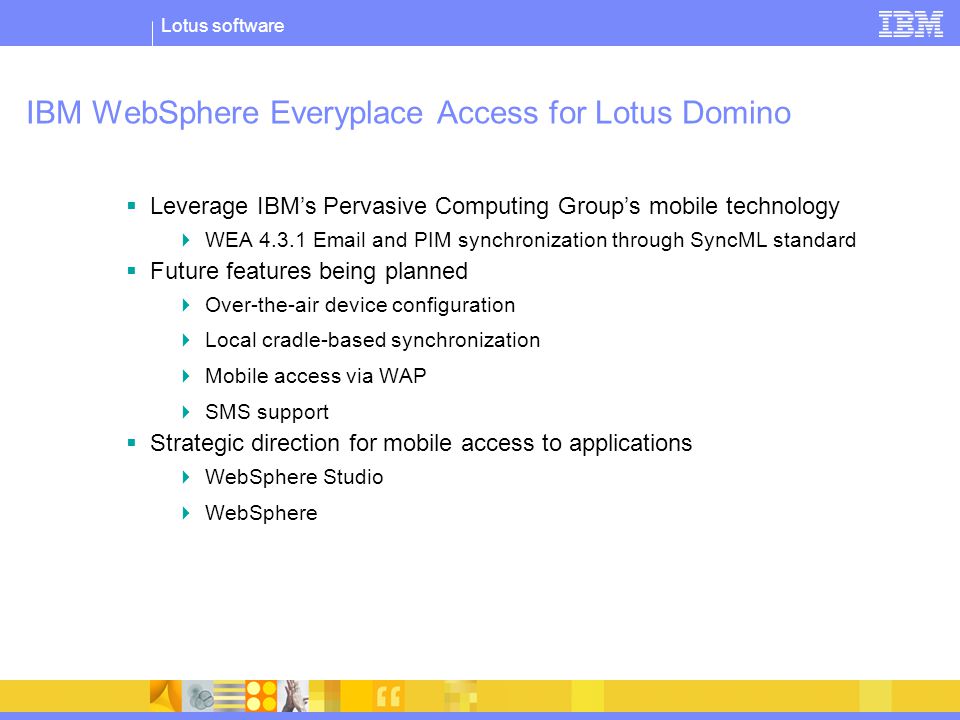Click Over-the-air device configuration item
Screen dimensions: 960x720
pyautogui.click(x=360, y=305)
